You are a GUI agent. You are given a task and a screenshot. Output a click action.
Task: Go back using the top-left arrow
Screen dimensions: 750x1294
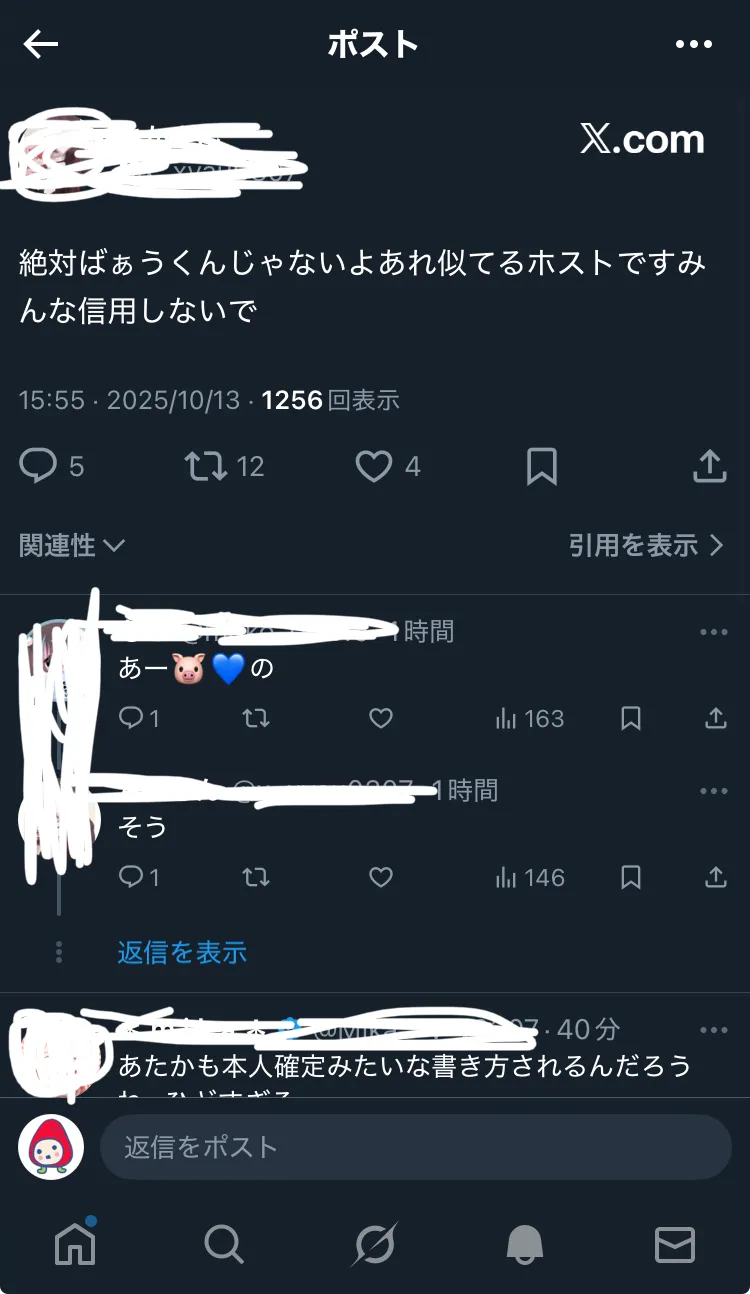(41, 44)
